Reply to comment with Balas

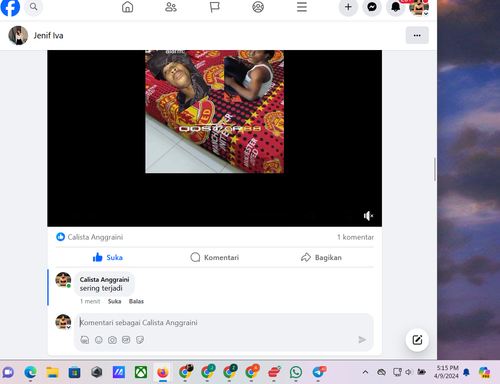tap(136, 301)
